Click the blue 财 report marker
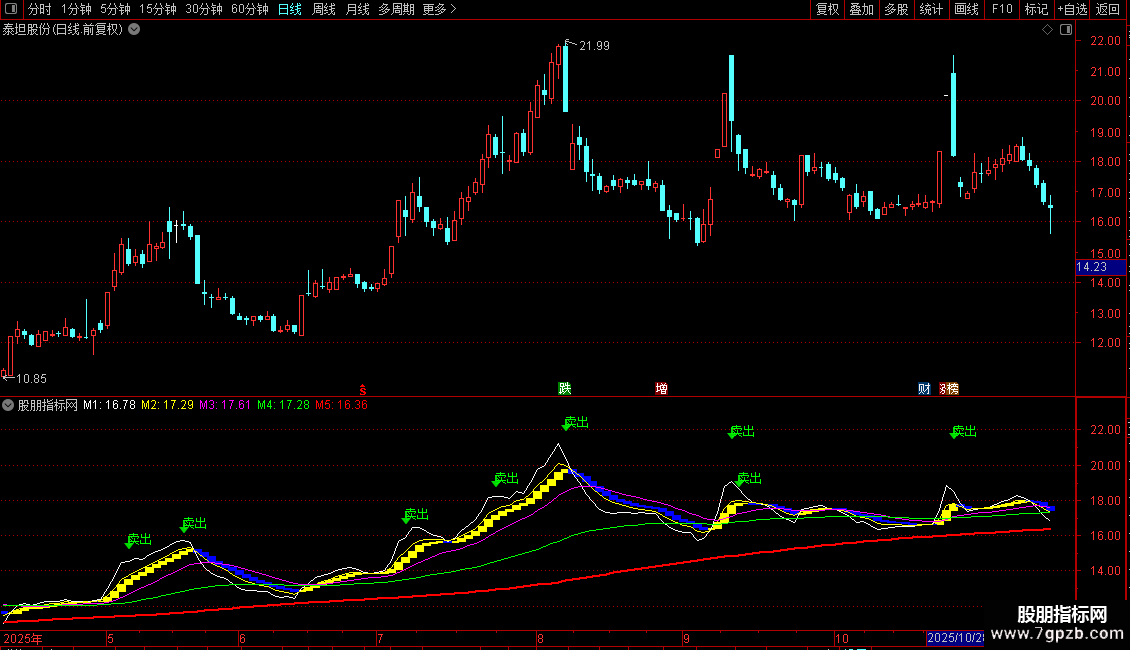 point(924,388)
